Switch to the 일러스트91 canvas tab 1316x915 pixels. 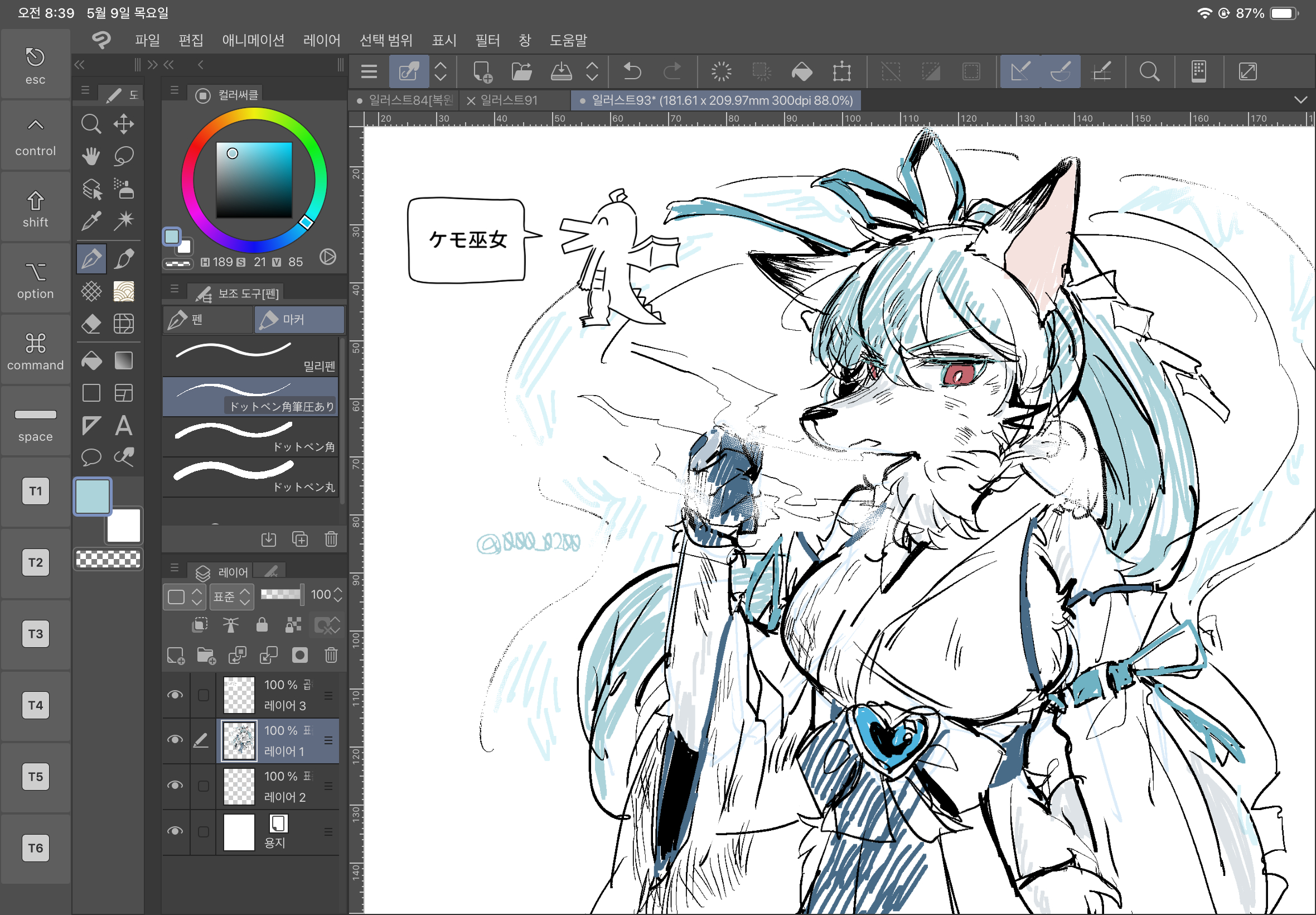(509, 100)
